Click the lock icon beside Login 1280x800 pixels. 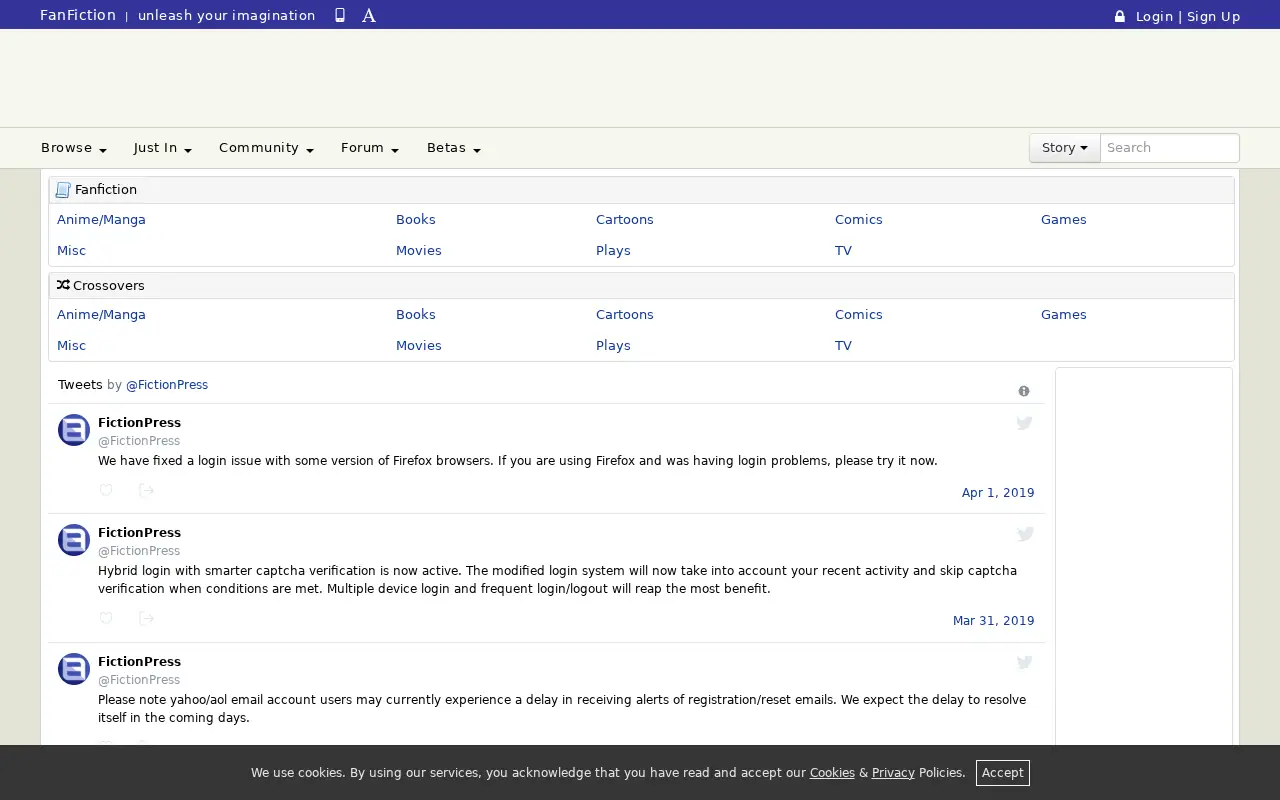[x=1120, y=16]
